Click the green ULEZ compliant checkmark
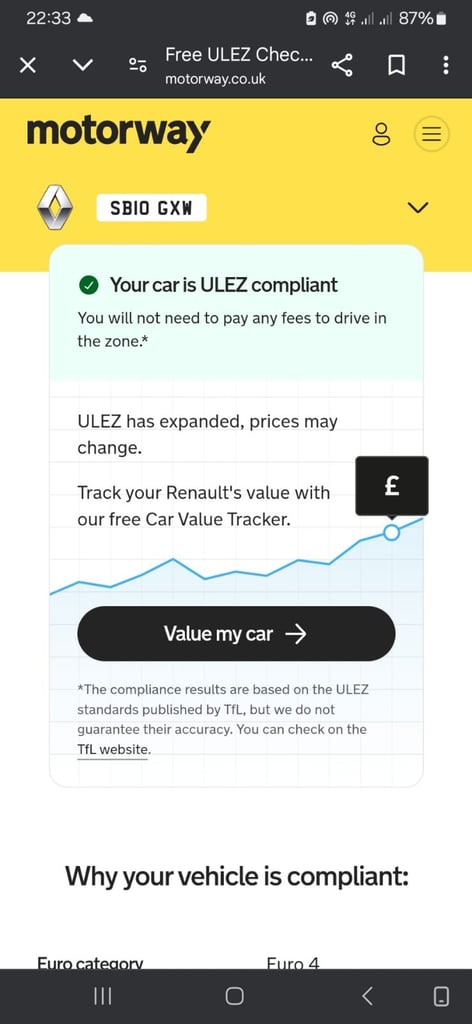 (88, 285)
